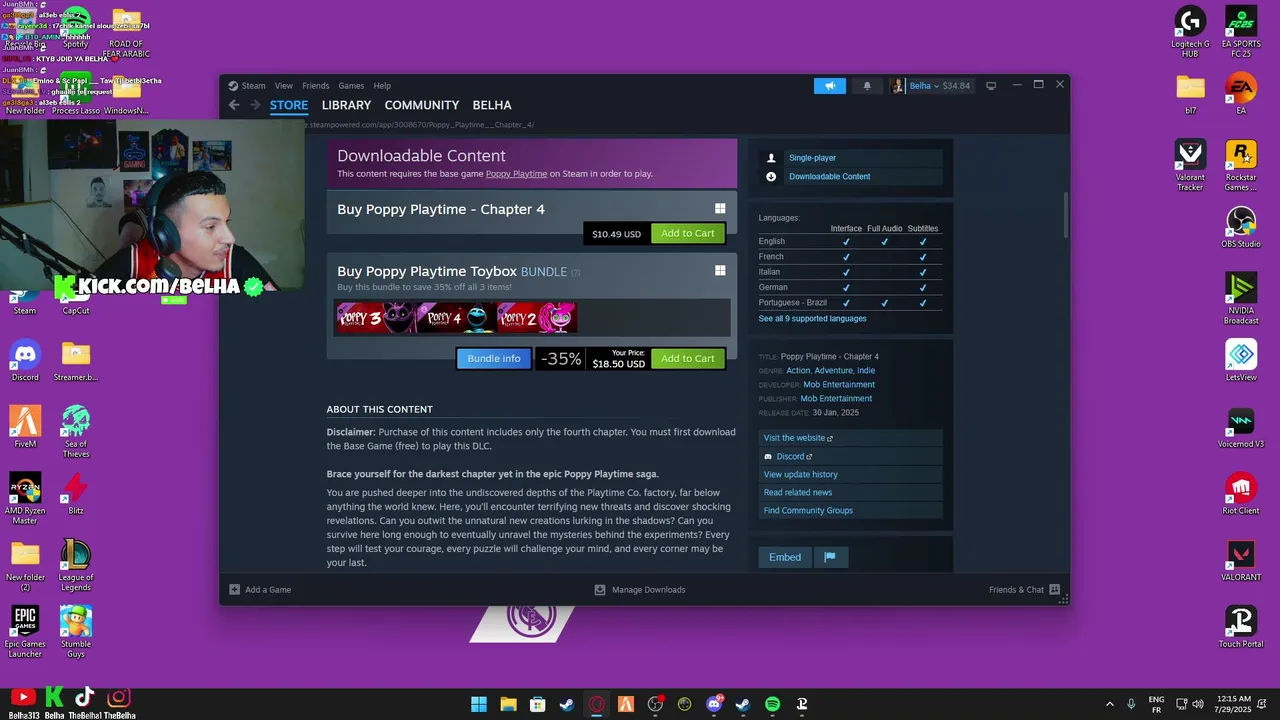Open Spotify from the taskbar
This screenshot has width=1280, height=720.
[772, 704]
